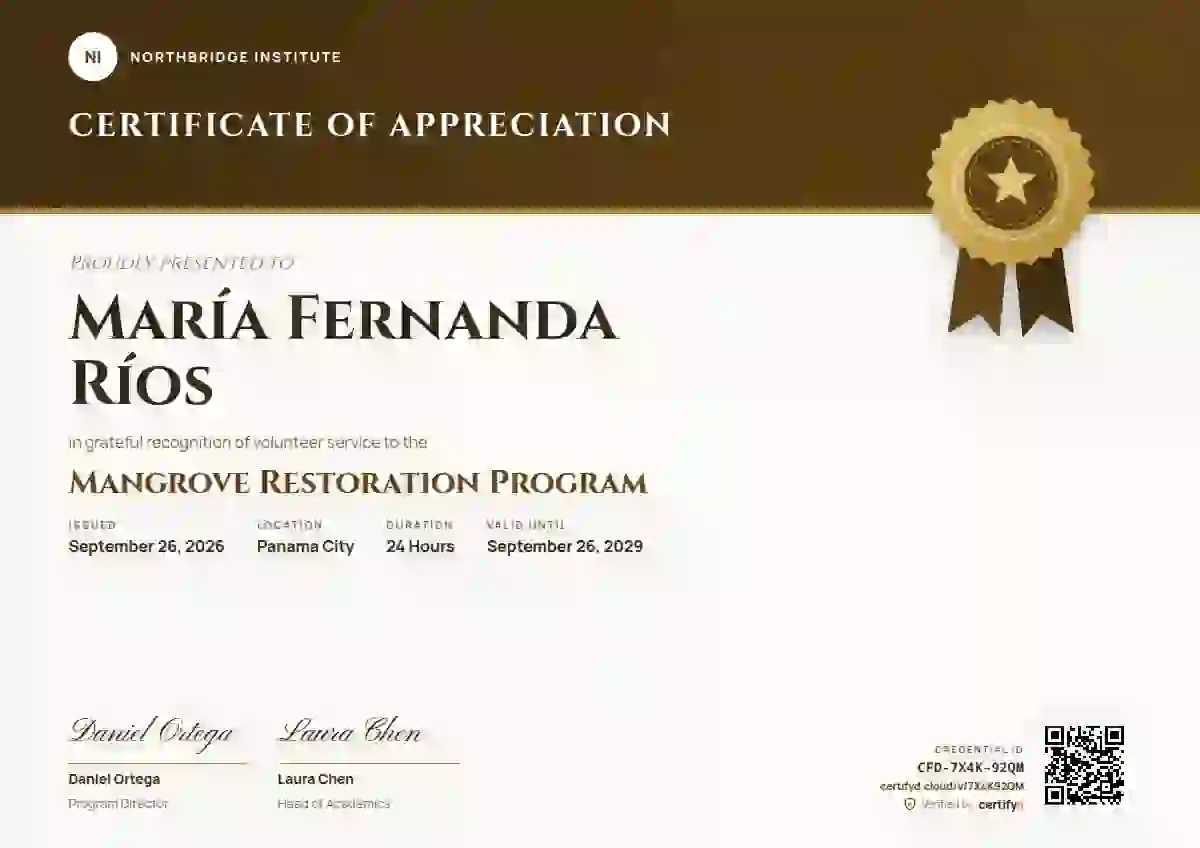Viewport: 1200px width, 848px height.
Task: Select the credential ID CFD-7X4K-92QM
Action: pyautogui.click(x=970, y=767)
